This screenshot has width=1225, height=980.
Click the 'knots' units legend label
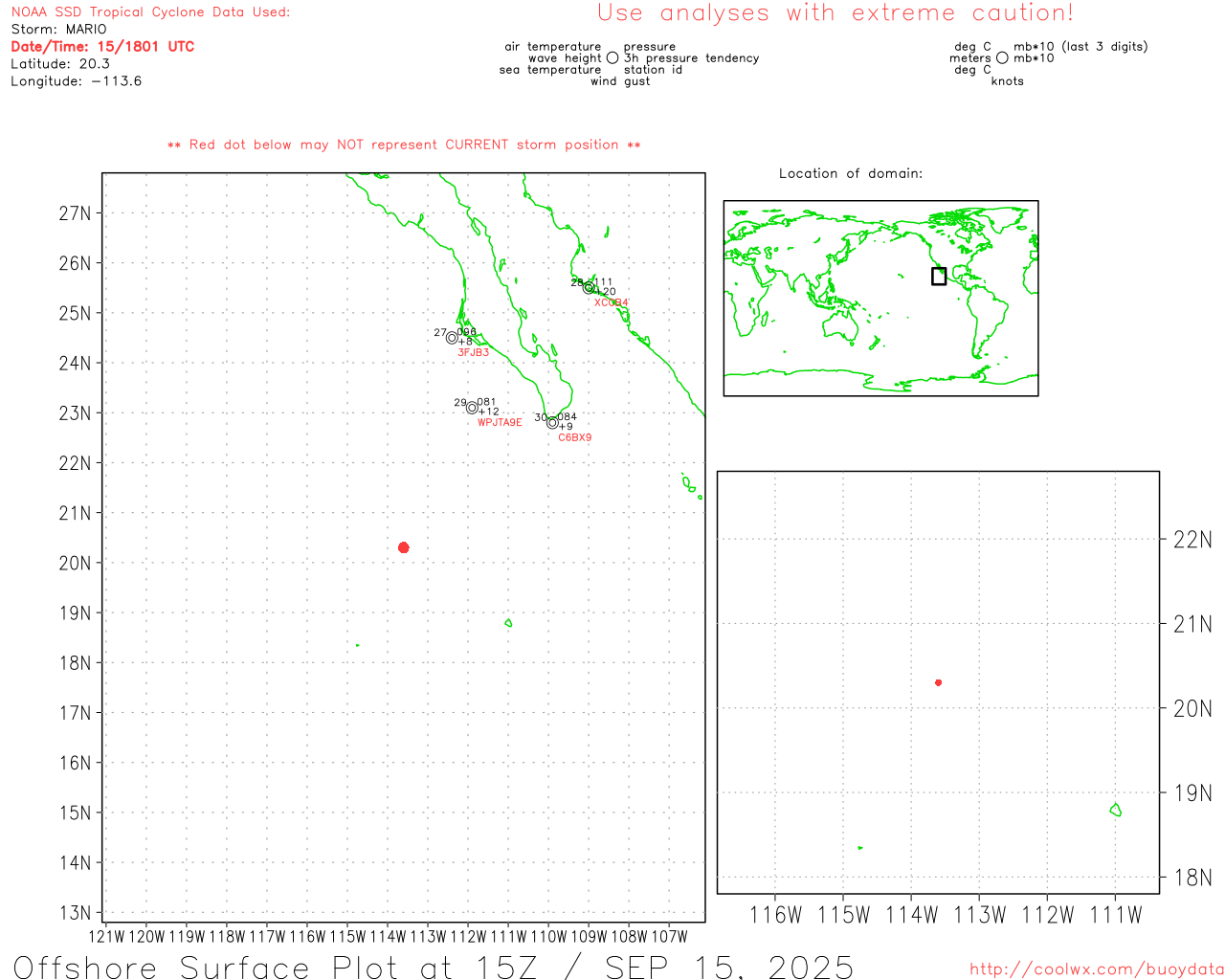[1008, 80]
